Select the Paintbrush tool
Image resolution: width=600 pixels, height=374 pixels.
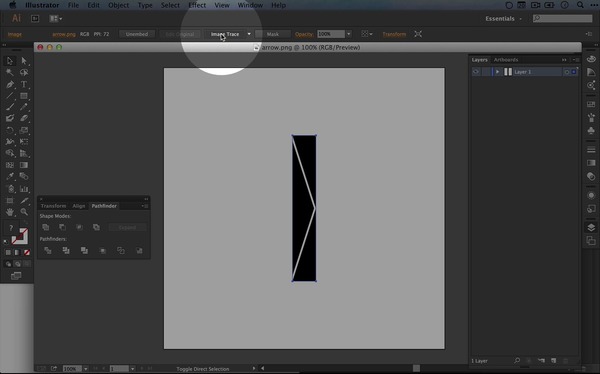tap(10, 107)
